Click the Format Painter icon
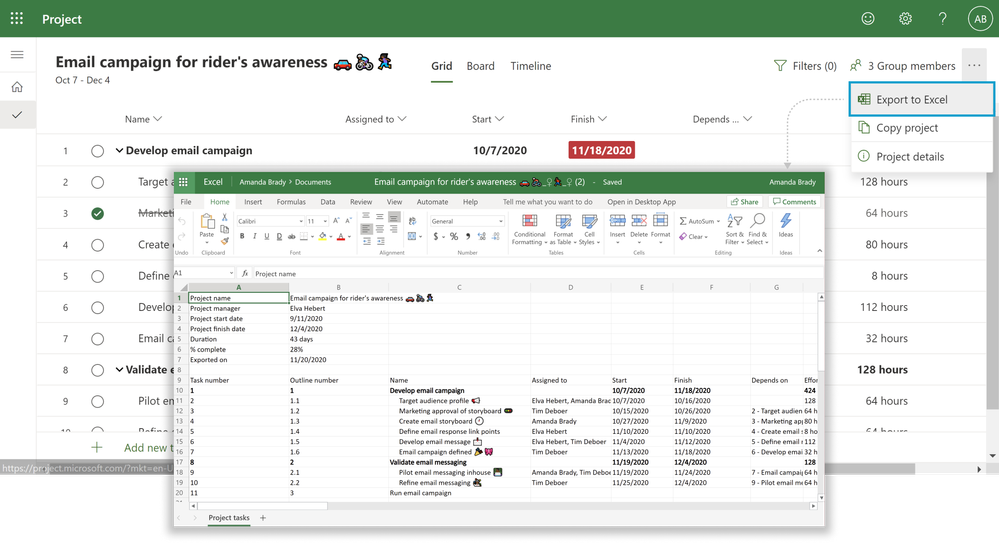999x543 pixels. pyautogui.click(x=225, y=241)
